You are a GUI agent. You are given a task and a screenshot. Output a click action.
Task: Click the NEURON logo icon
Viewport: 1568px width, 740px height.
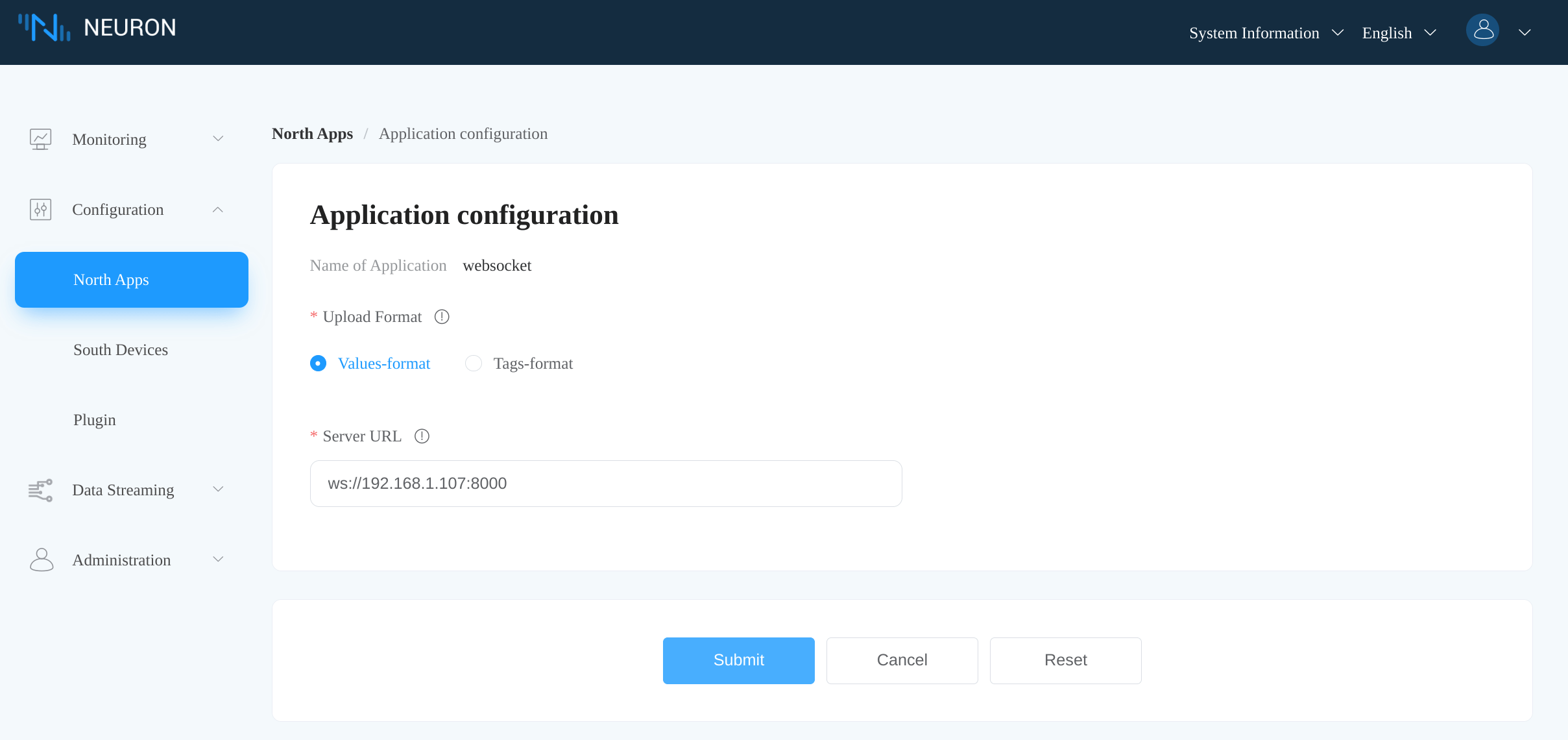[44, 28]
